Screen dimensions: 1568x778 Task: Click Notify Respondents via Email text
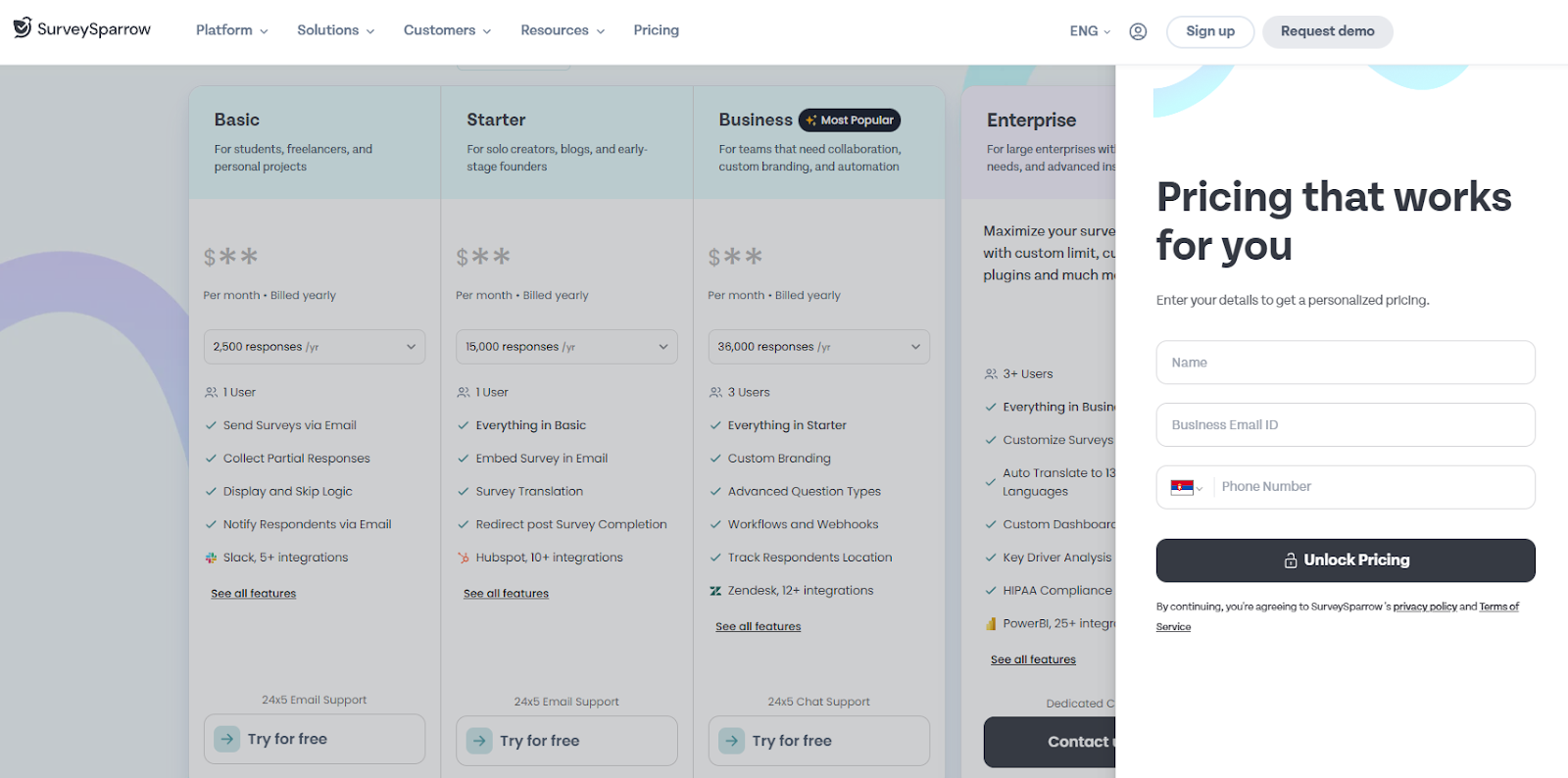pyautogui.click(x=307, y=525)
